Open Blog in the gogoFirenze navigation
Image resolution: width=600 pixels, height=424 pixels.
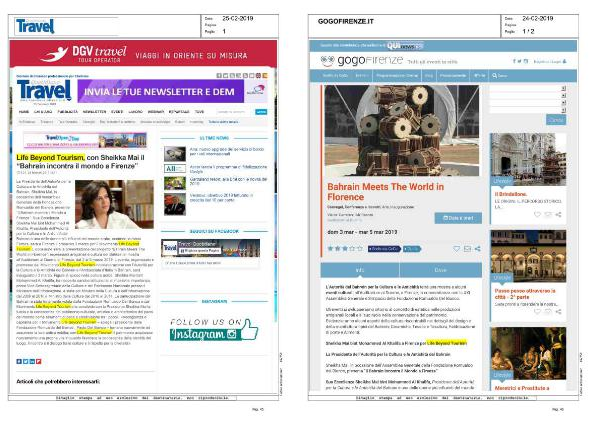coord(429,76)
